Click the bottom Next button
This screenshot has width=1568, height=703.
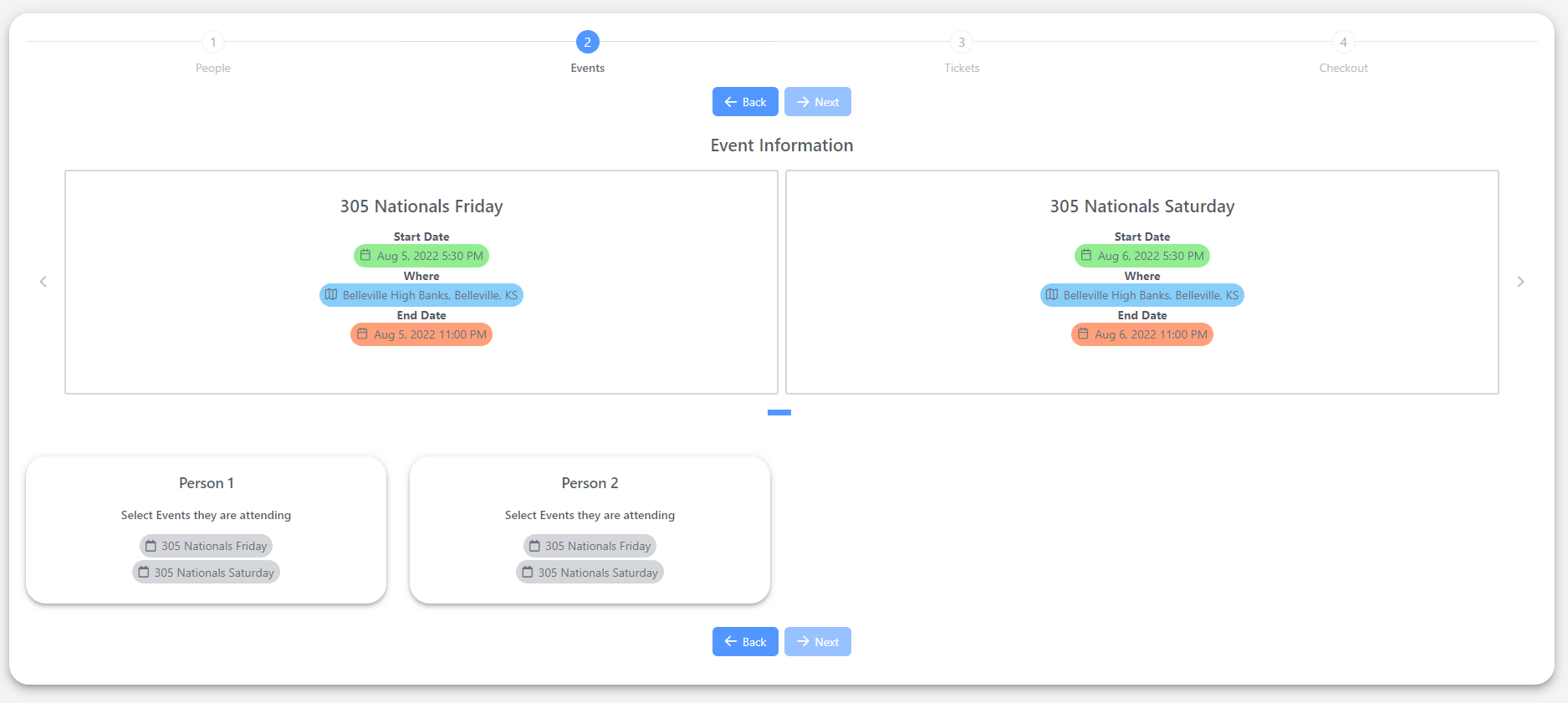pyautogui.click(x=818, y=642)
